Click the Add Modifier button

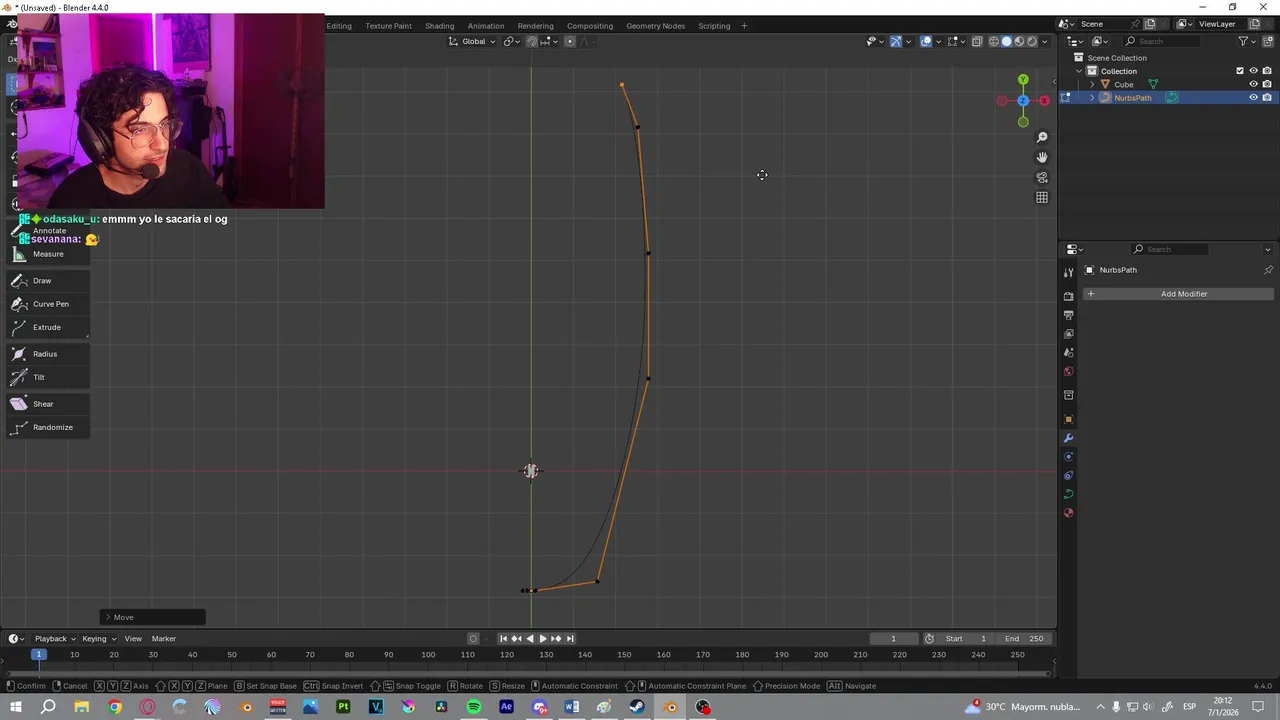coord(1176,294)
